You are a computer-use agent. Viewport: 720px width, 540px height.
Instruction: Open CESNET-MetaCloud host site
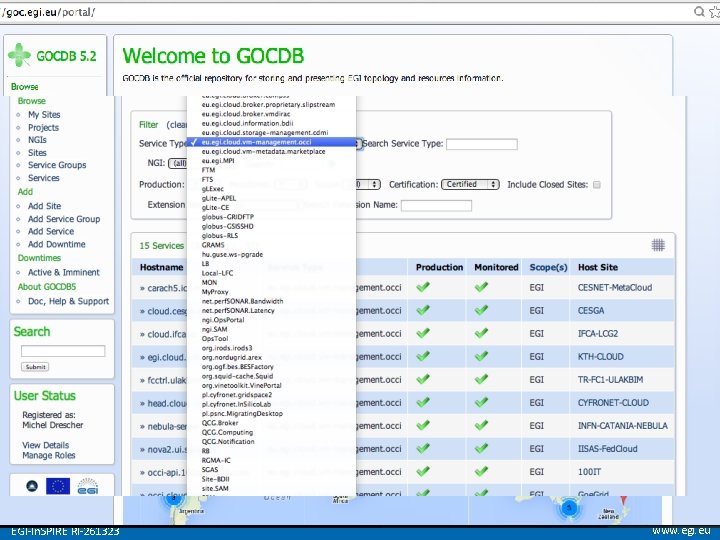pos(615,287)
